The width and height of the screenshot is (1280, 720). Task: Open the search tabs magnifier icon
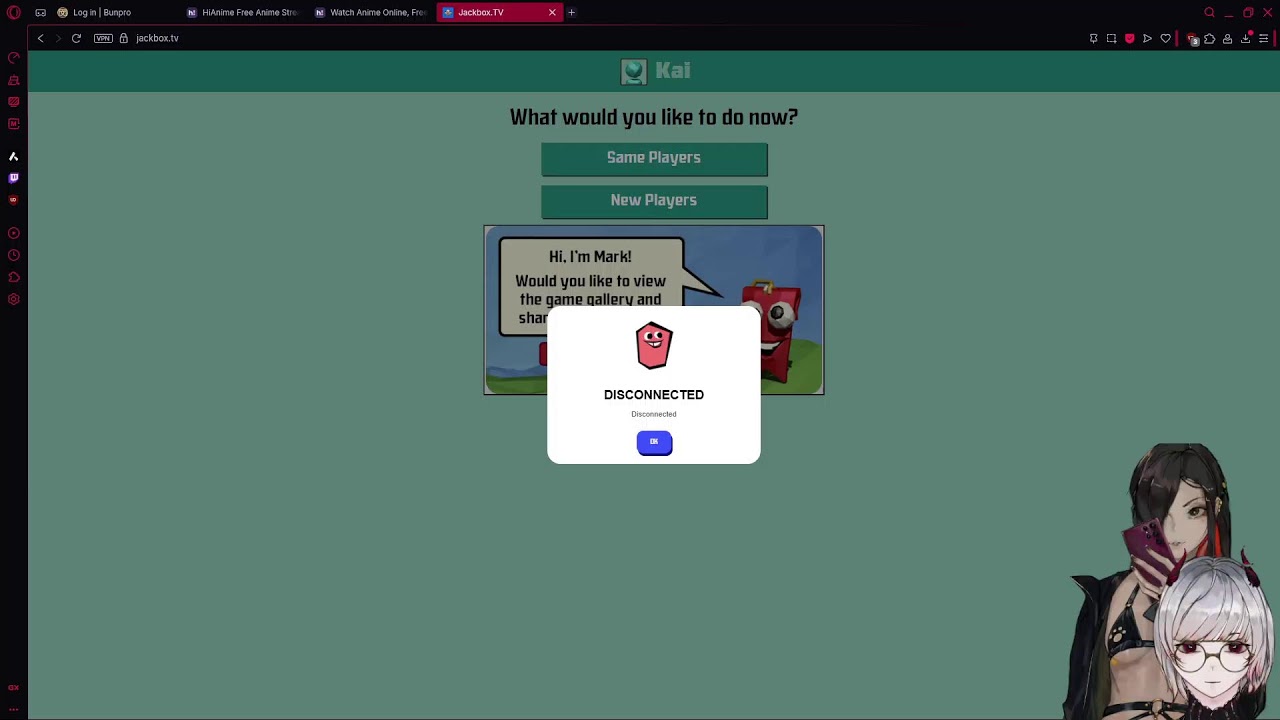tap(1209, 12)
